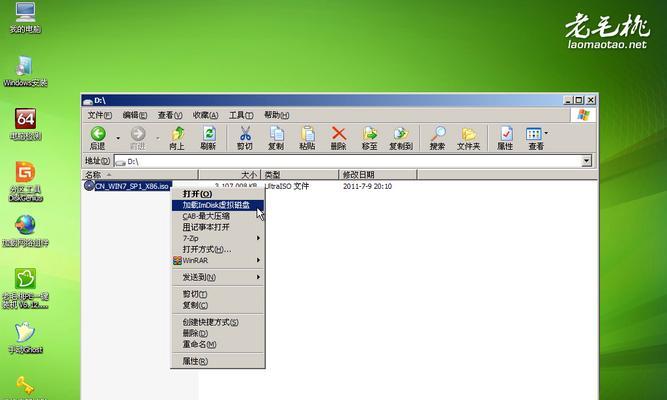Click the red Delete (删除) icon
Viewport: 667px width, 400px height.
(x=339, y=134)
